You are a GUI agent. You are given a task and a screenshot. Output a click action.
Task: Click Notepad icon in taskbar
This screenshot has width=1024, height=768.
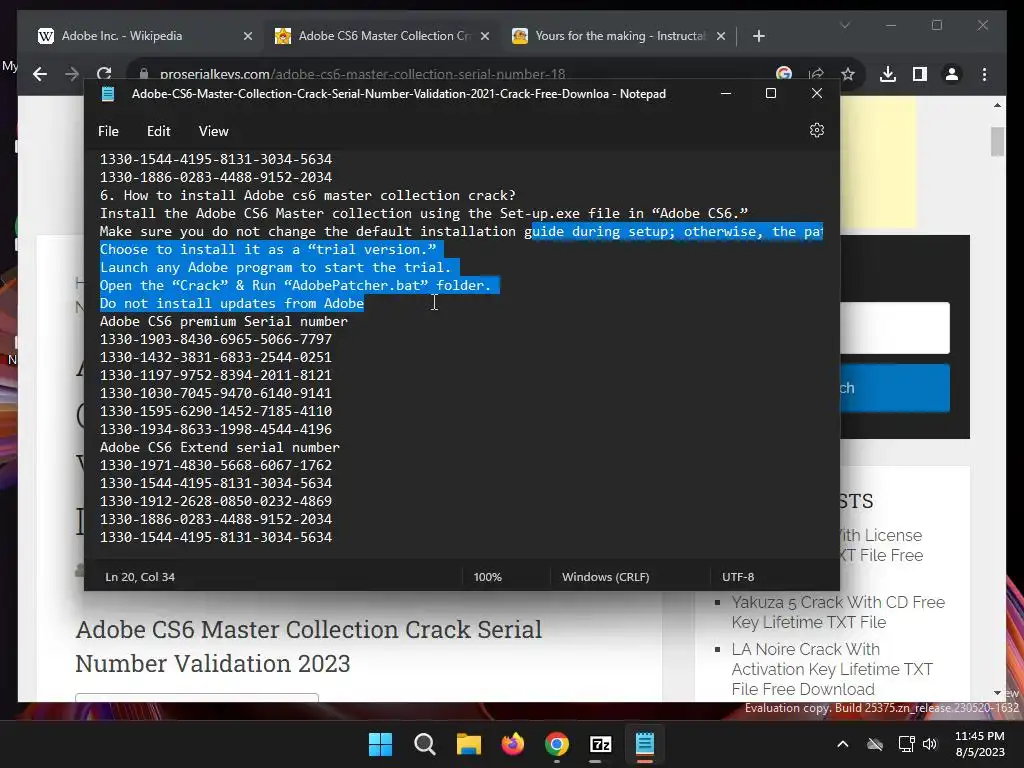point(645,744)
